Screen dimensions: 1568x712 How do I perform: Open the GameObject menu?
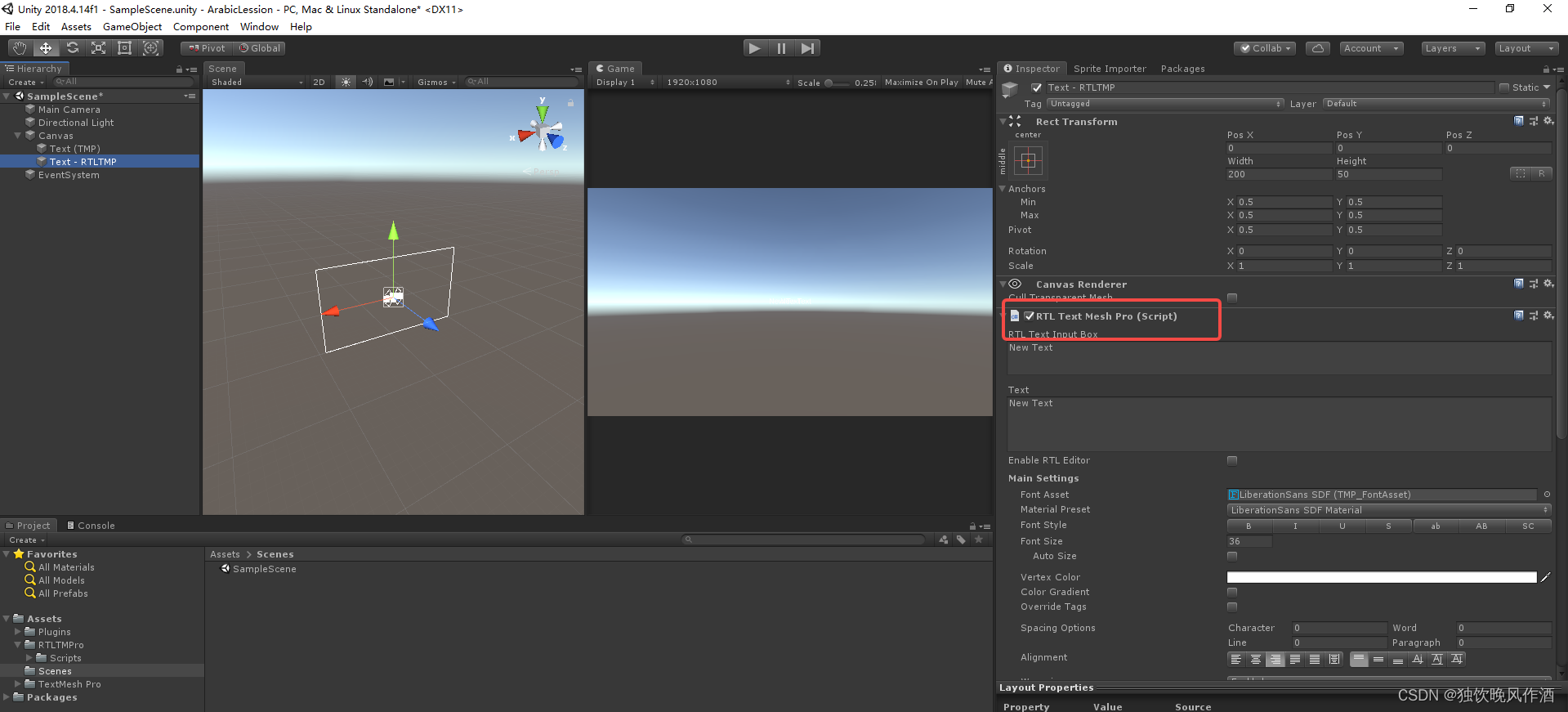tap(132, 26)
